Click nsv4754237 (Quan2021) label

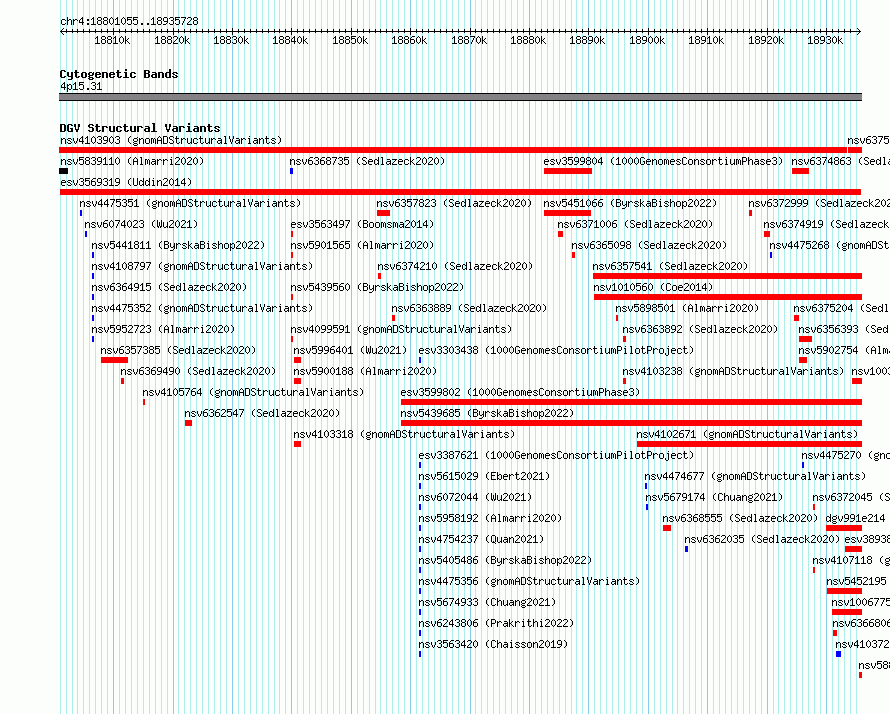tap(481, 539)
